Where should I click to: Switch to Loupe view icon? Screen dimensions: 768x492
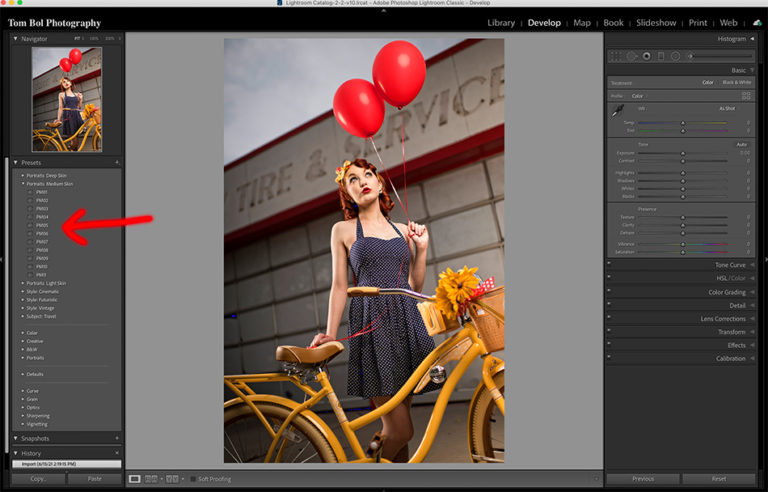(x=135, y=479)
